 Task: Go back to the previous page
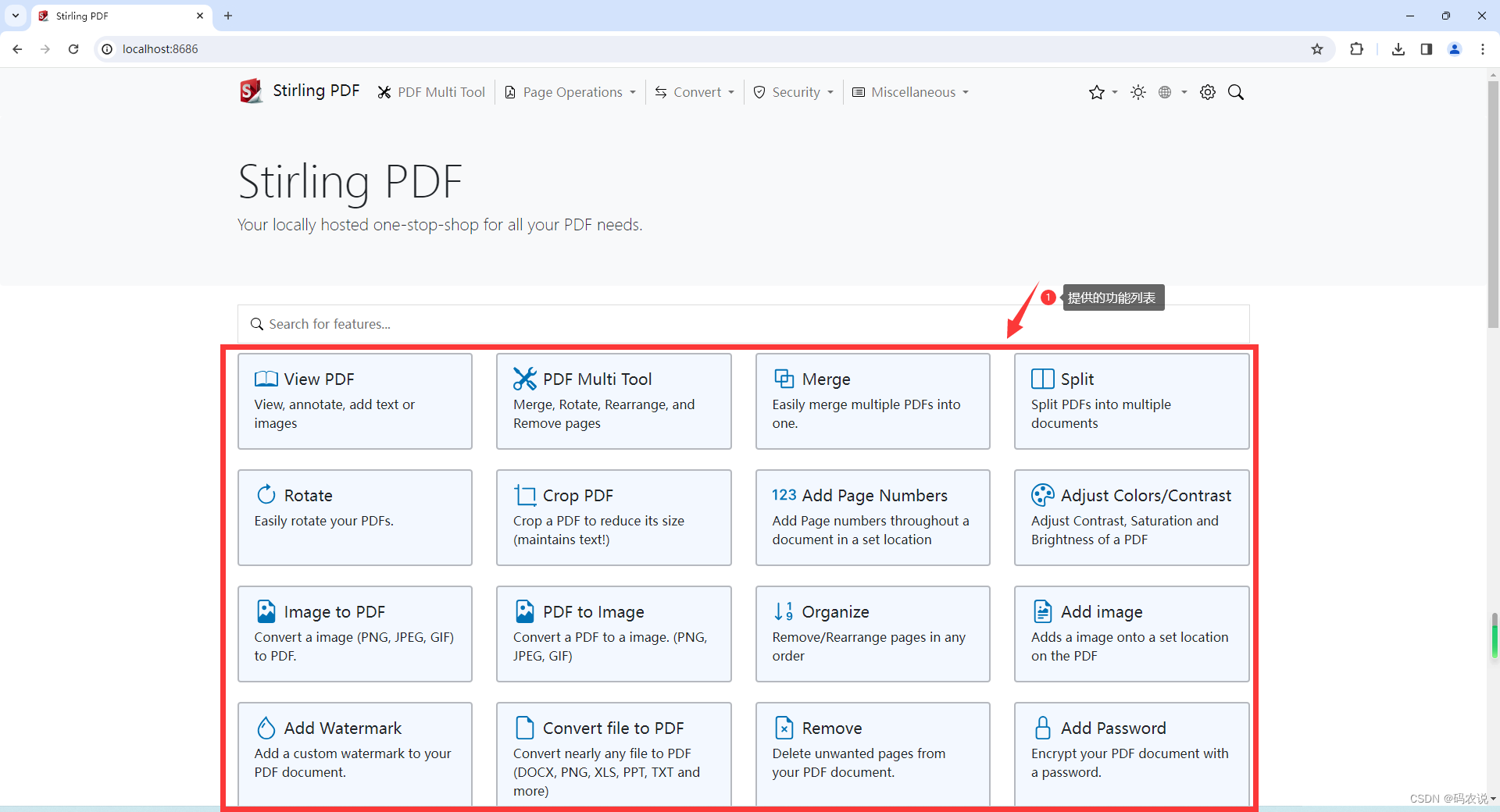(x=17, y=49)
